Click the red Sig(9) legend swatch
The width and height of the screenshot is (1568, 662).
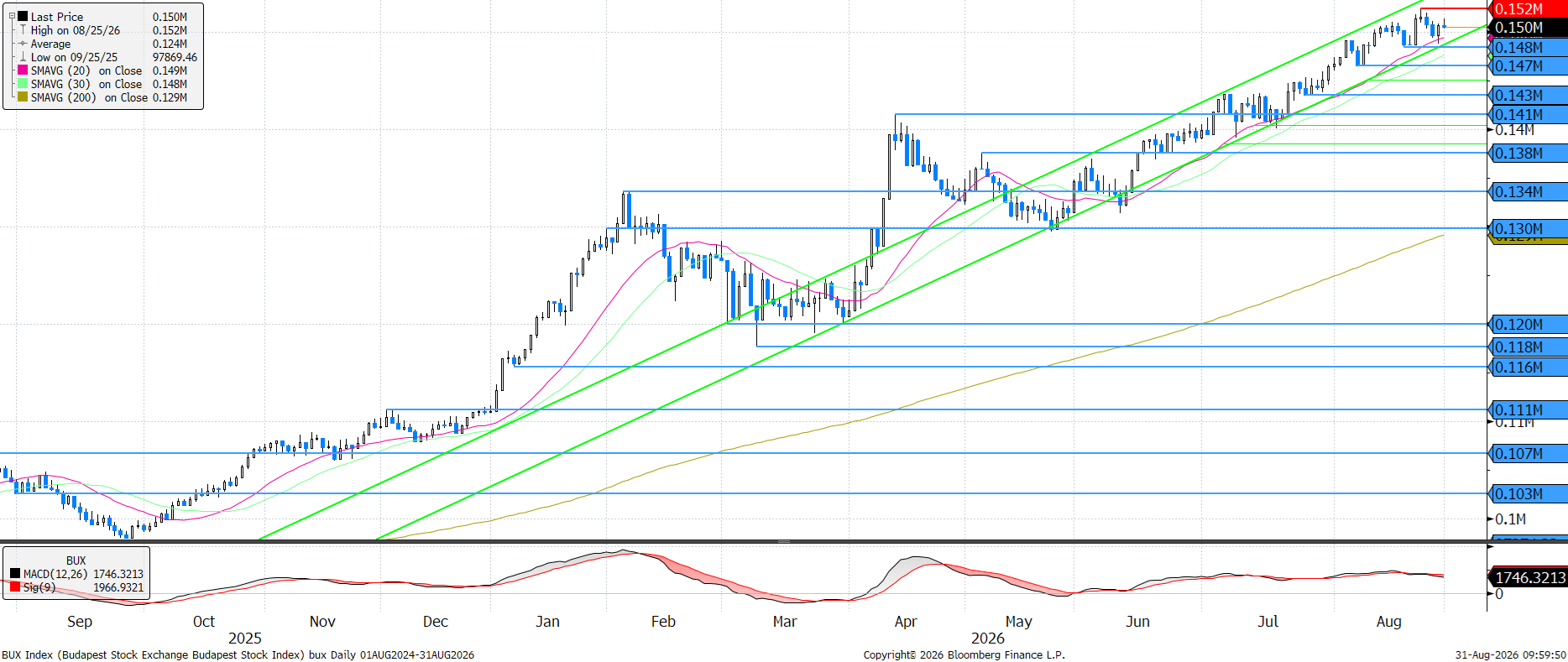coord(15,587)
